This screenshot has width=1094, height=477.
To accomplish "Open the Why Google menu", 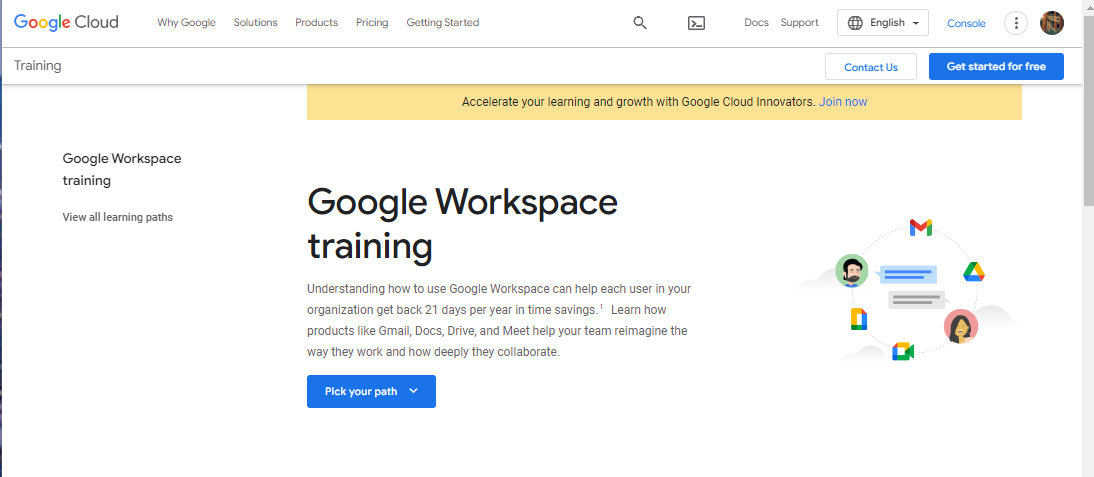I will [186, 22].
